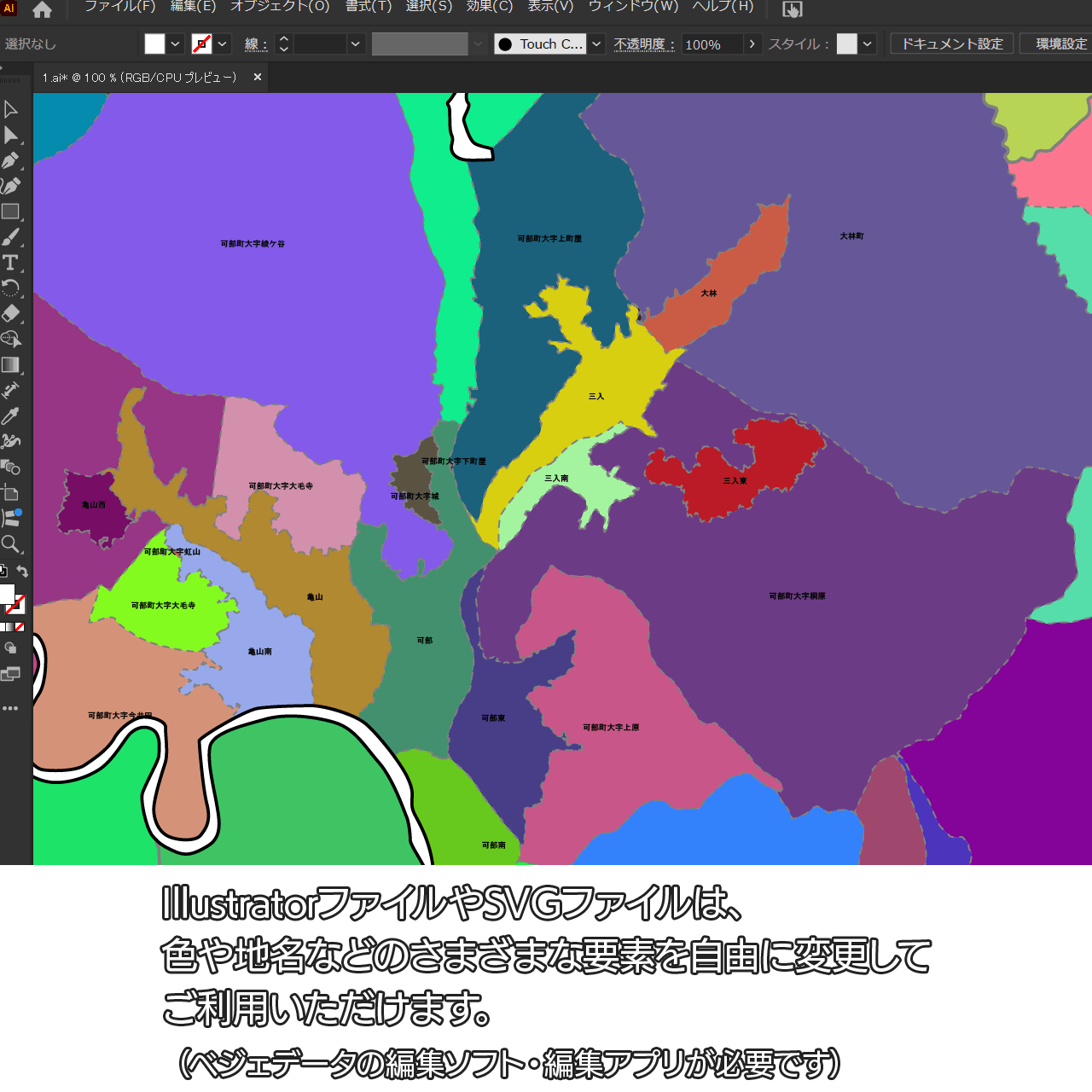
Task: Click the ドキュメント設定 button
Action: pyautogui.click(x=952, y=44)
